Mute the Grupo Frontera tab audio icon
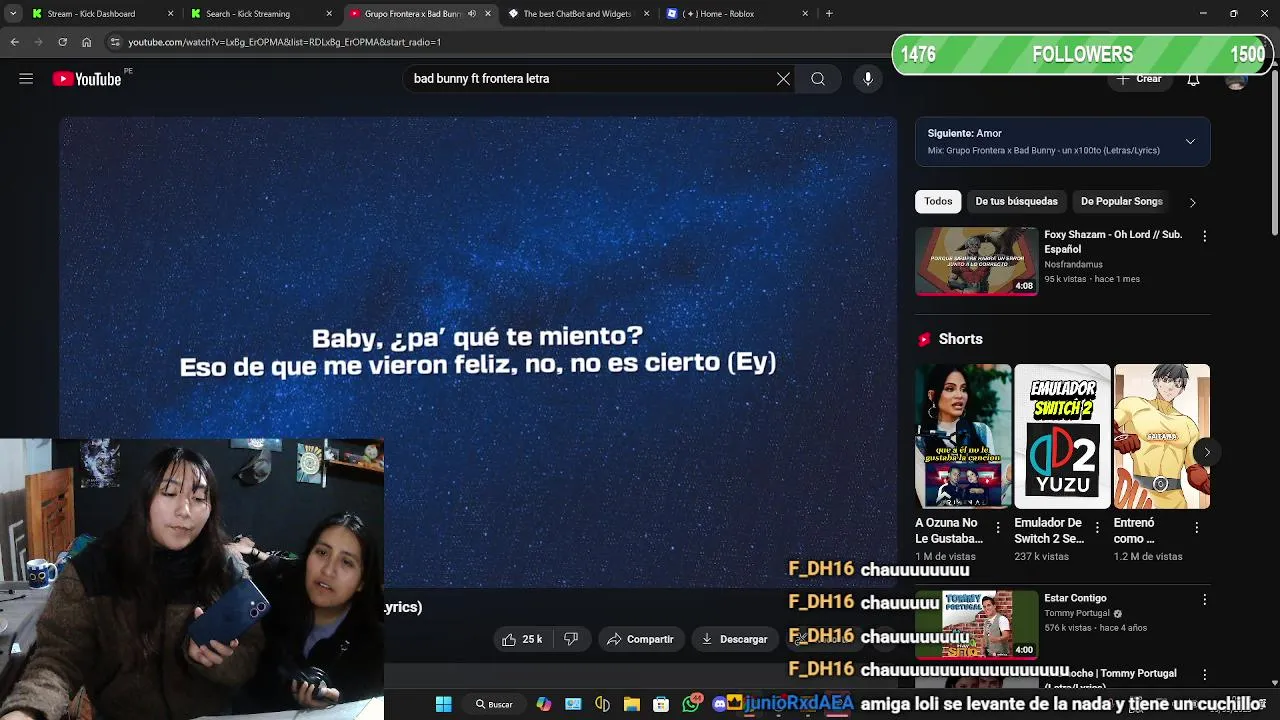This screenshot has width=1280, height=720. click(472, 14)
